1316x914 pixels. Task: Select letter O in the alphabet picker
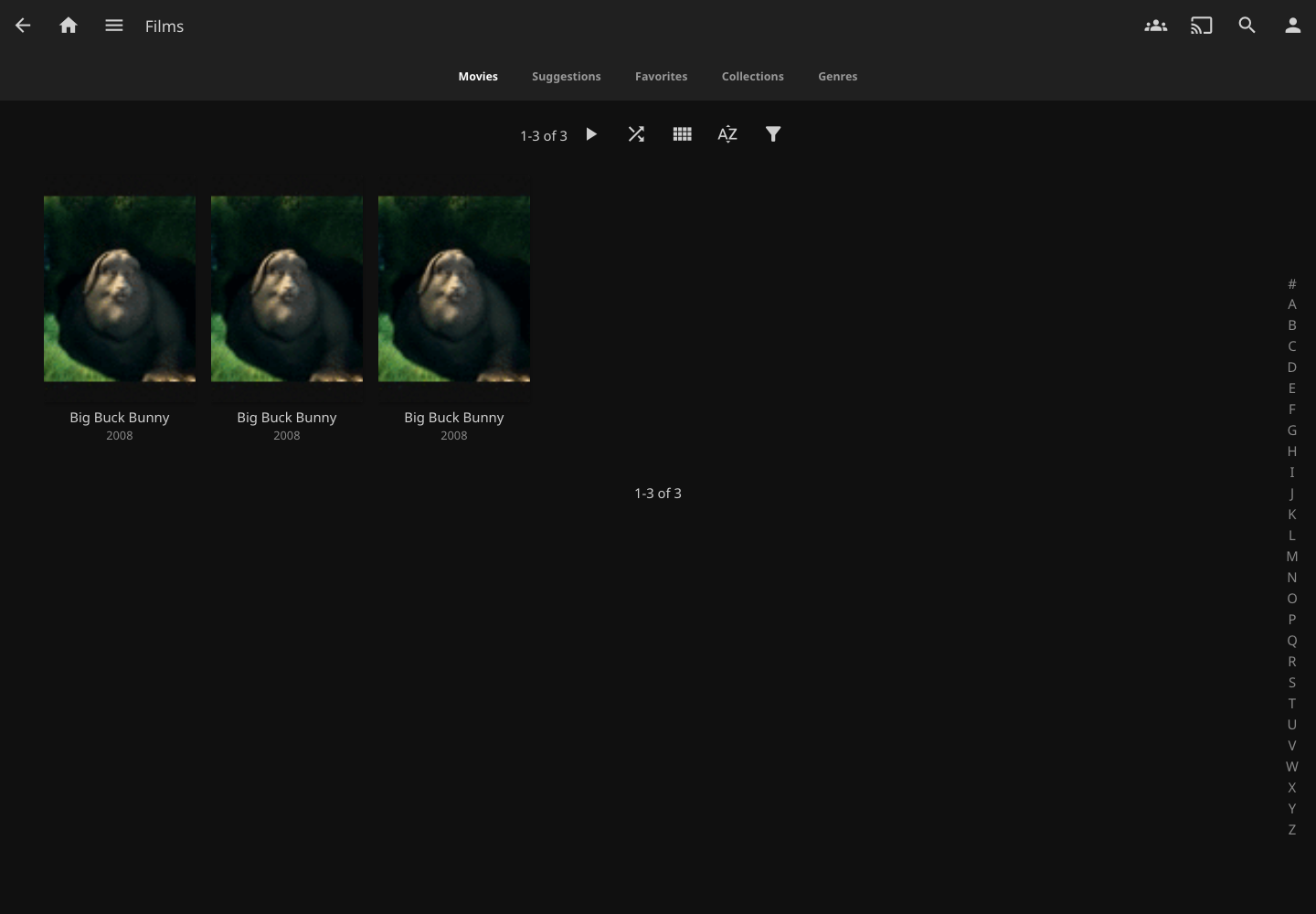[1292, 598]
